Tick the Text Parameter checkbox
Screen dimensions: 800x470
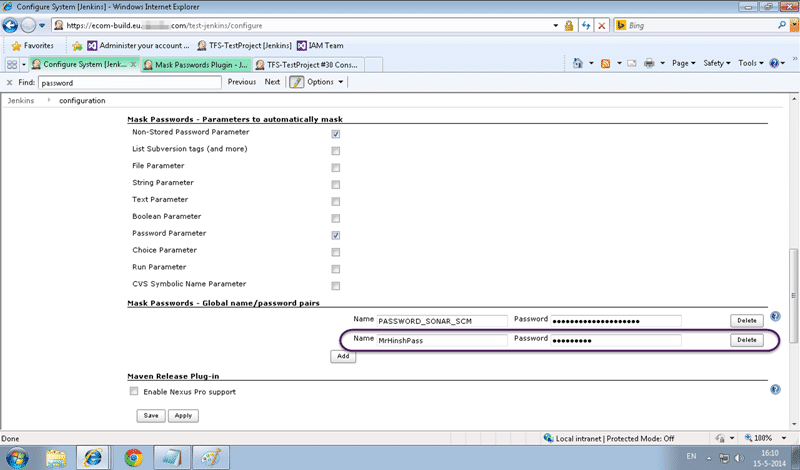[x=335, y=202]
